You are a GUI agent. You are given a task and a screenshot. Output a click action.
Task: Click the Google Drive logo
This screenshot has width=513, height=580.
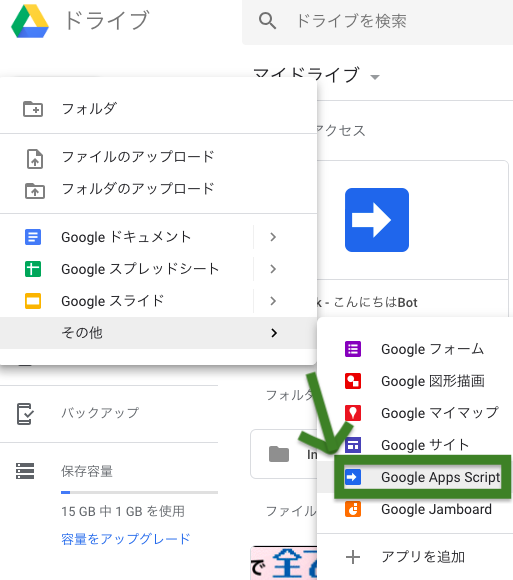(x=30, y=21)
